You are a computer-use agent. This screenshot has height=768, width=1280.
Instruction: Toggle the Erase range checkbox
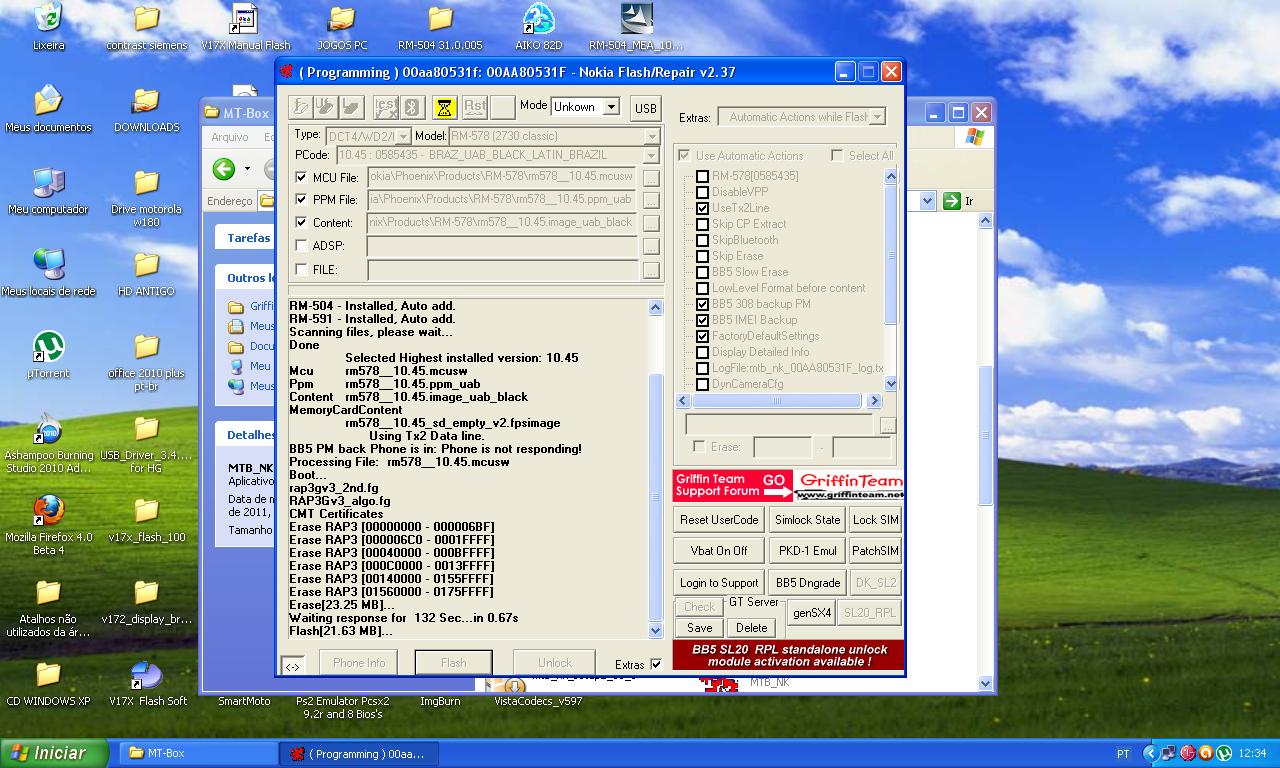[700, 447]
